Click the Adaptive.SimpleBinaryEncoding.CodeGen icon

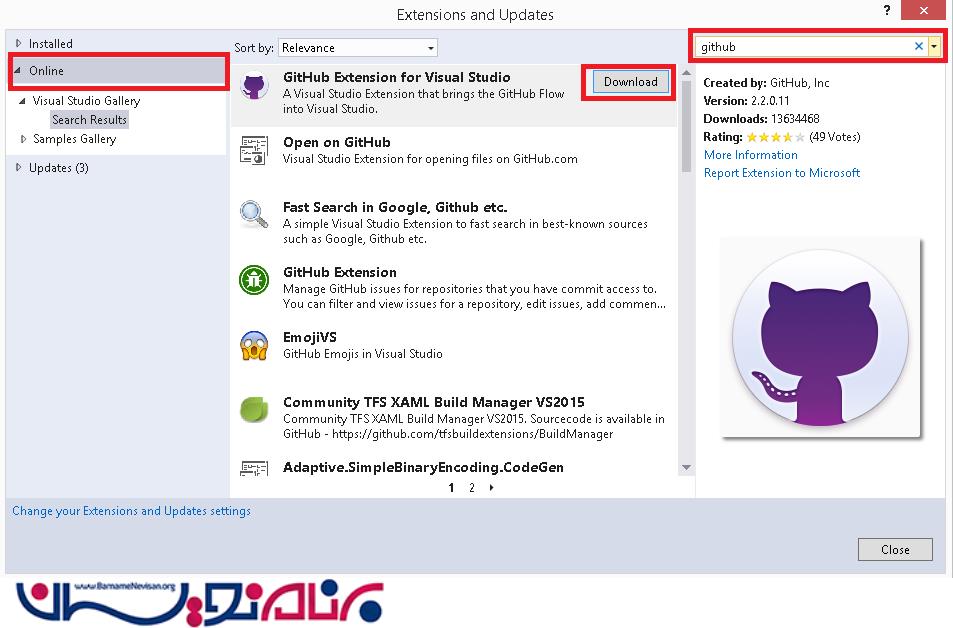coord(254,468)
